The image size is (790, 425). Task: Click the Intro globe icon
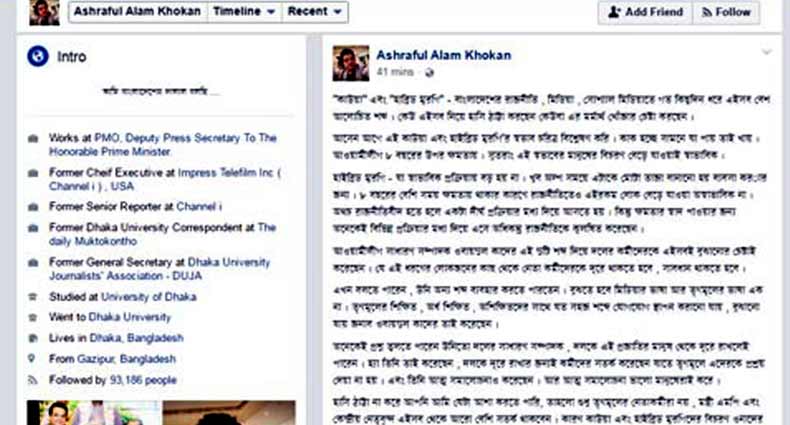38,56
